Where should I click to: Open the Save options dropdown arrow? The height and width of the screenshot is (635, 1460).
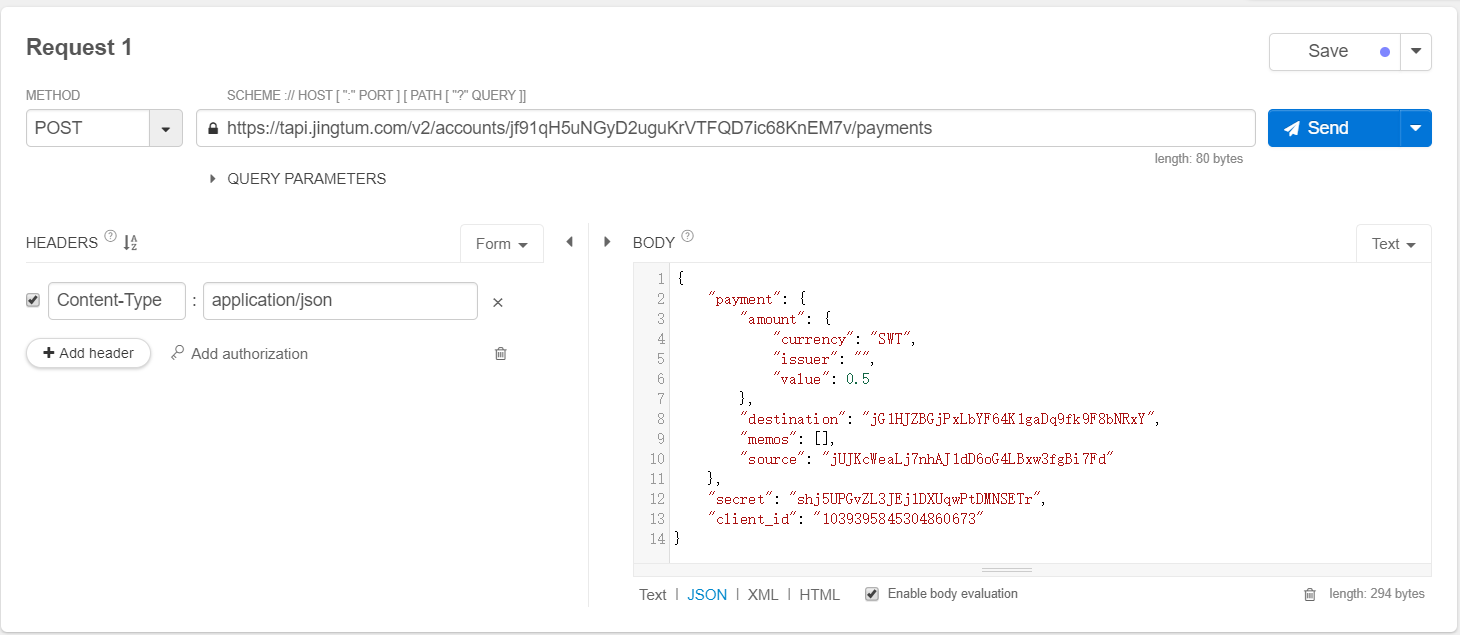pos(1416,52)
